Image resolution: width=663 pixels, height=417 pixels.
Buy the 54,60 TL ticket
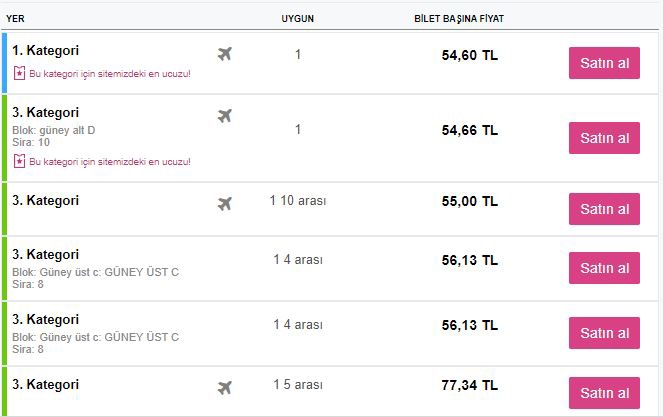(x=604, y=63)
